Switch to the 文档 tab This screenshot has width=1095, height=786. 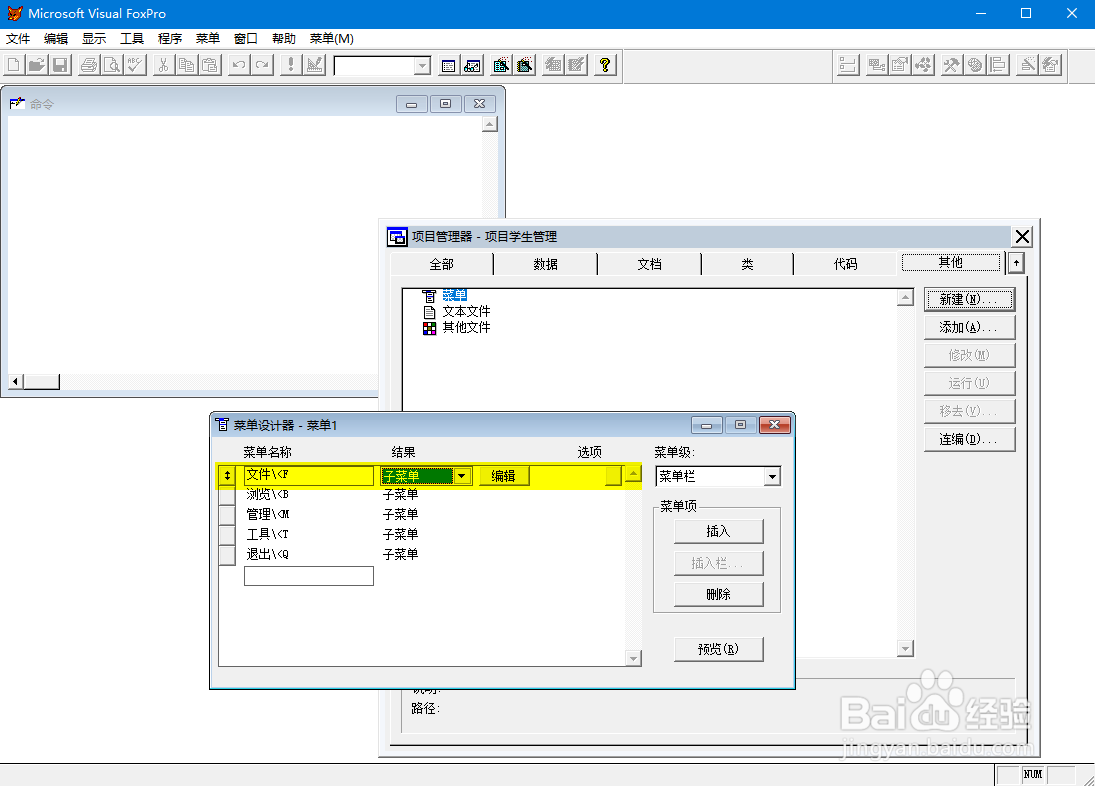[649, 264]
